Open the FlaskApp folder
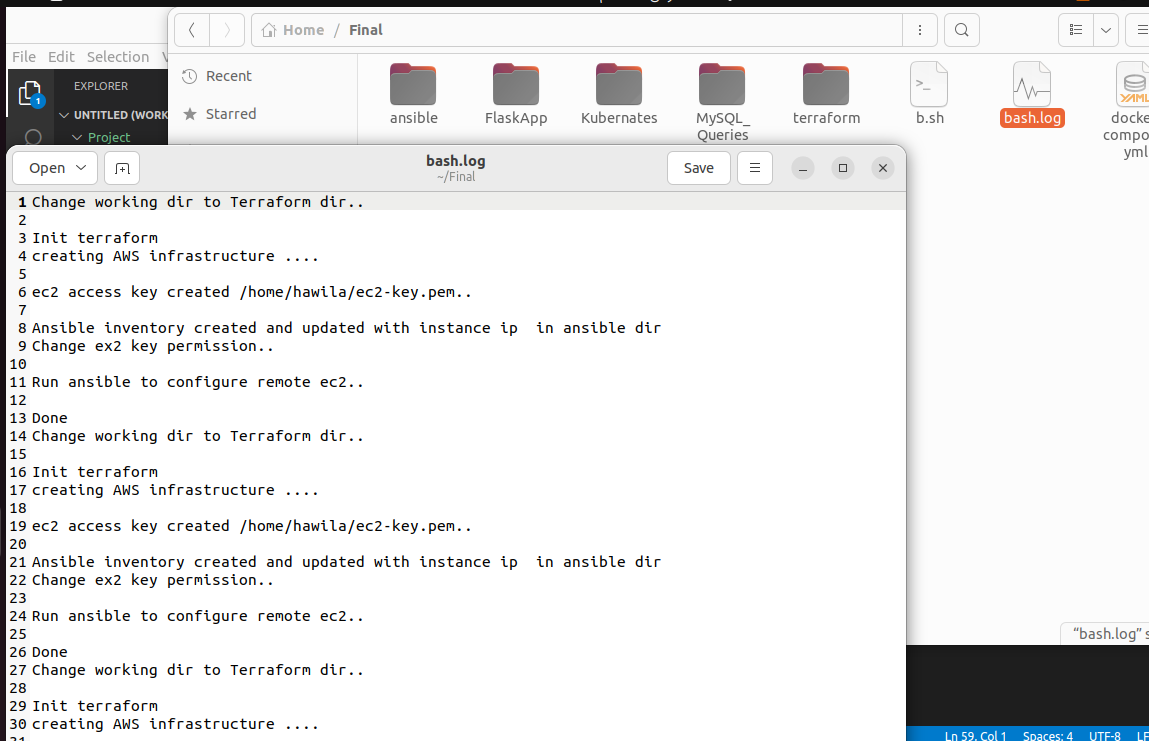 tap(516, 94)
